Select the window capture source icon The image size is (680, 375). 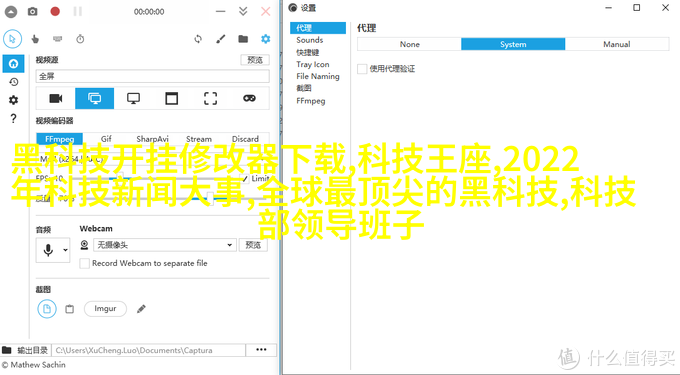pos(172,98)
